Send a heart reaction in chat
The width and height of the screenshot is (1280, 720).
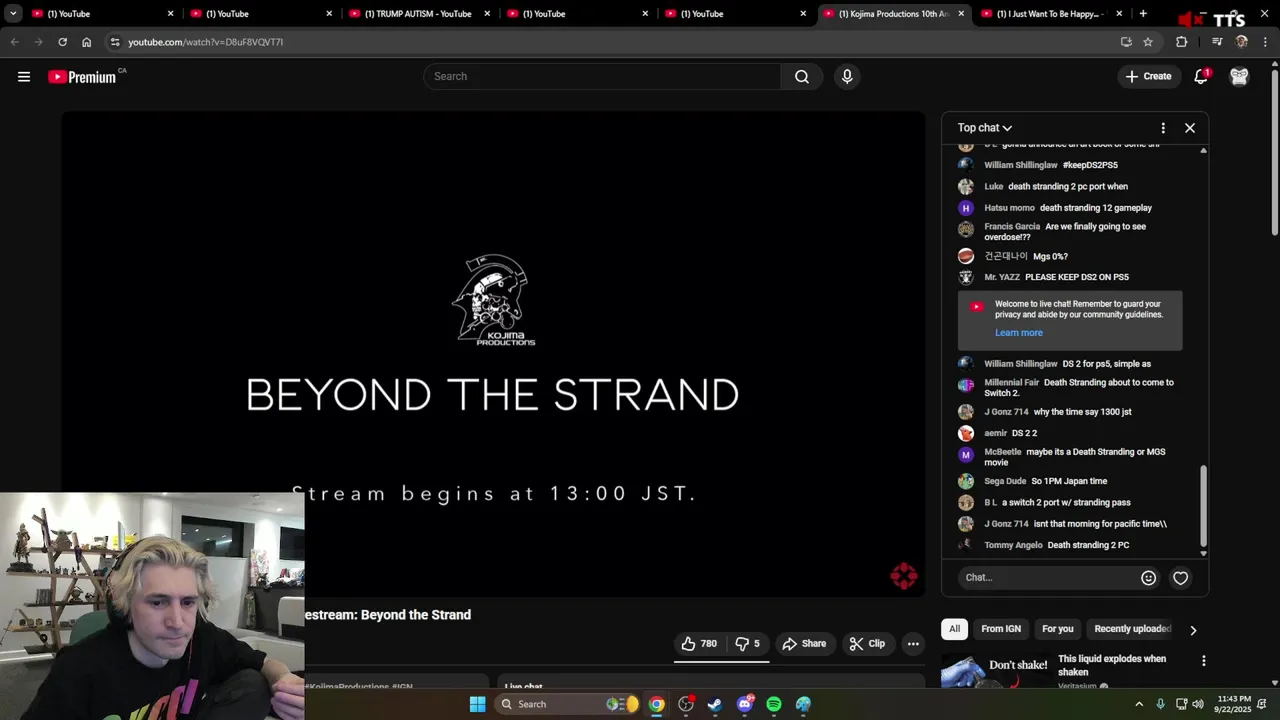(x=1181, y=578)
